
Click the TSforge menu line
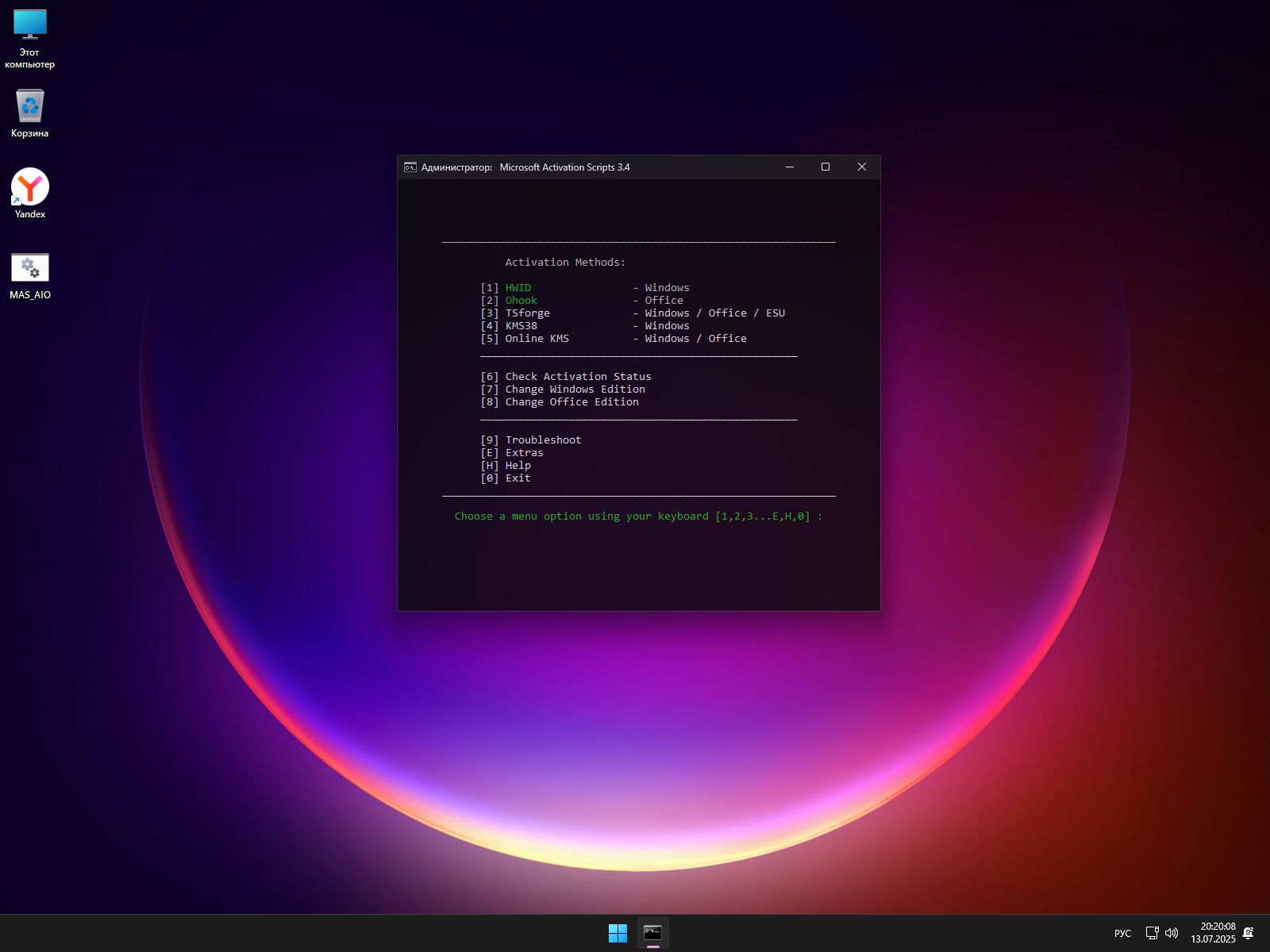pos(633,313)
